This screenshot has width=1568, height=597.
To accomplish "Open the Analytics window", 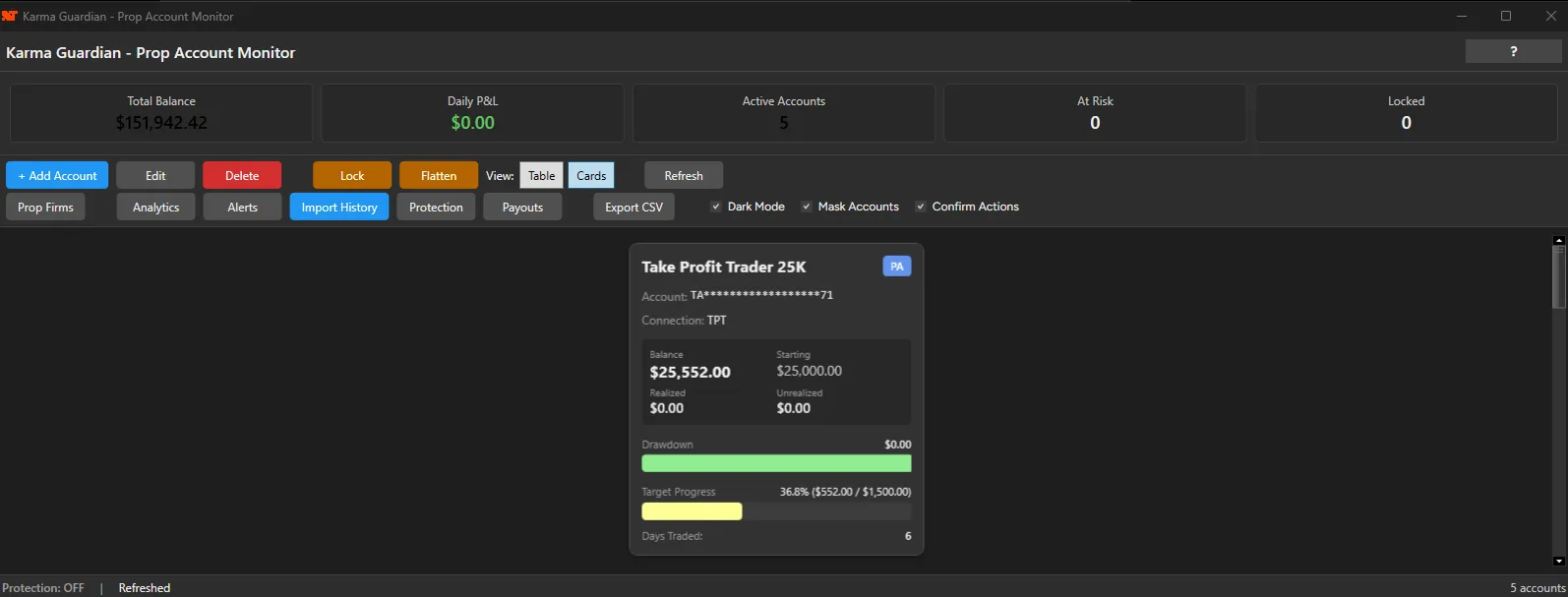I will [155, 207].
